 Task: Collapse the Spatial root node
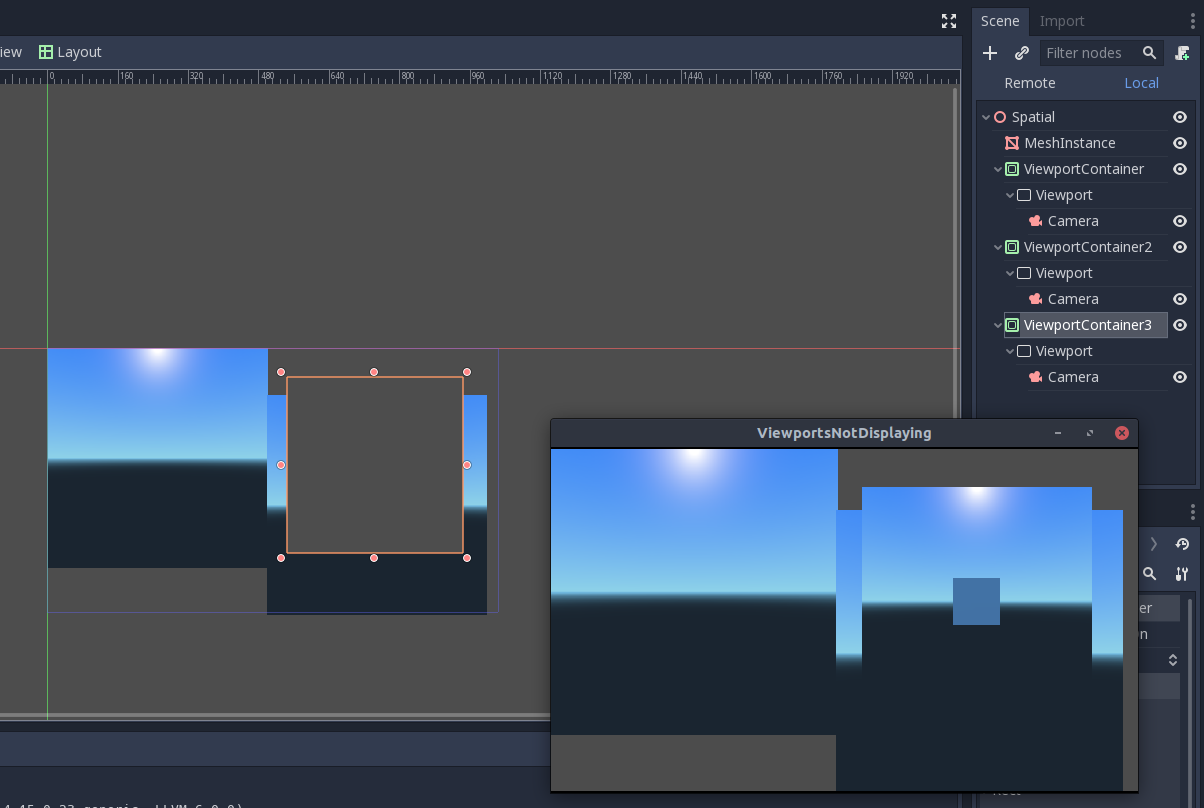[986, 117]
